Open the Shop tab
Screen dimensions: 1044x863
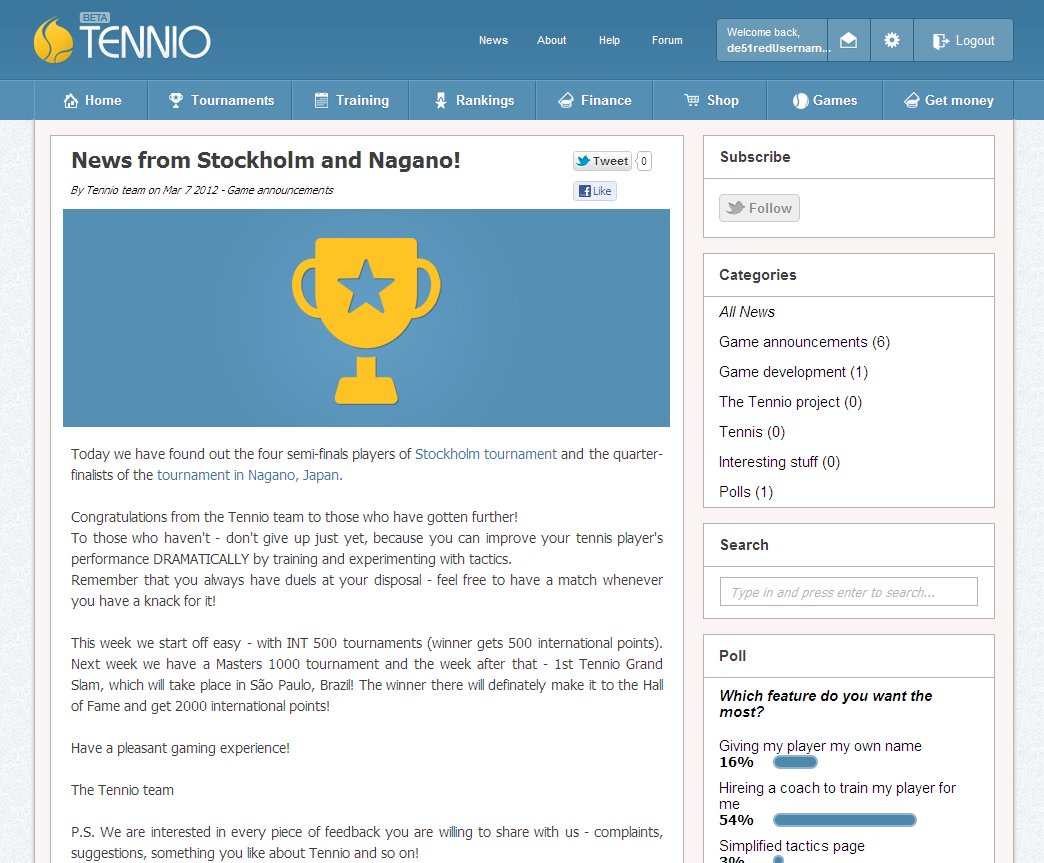click(x=710, y=101)
